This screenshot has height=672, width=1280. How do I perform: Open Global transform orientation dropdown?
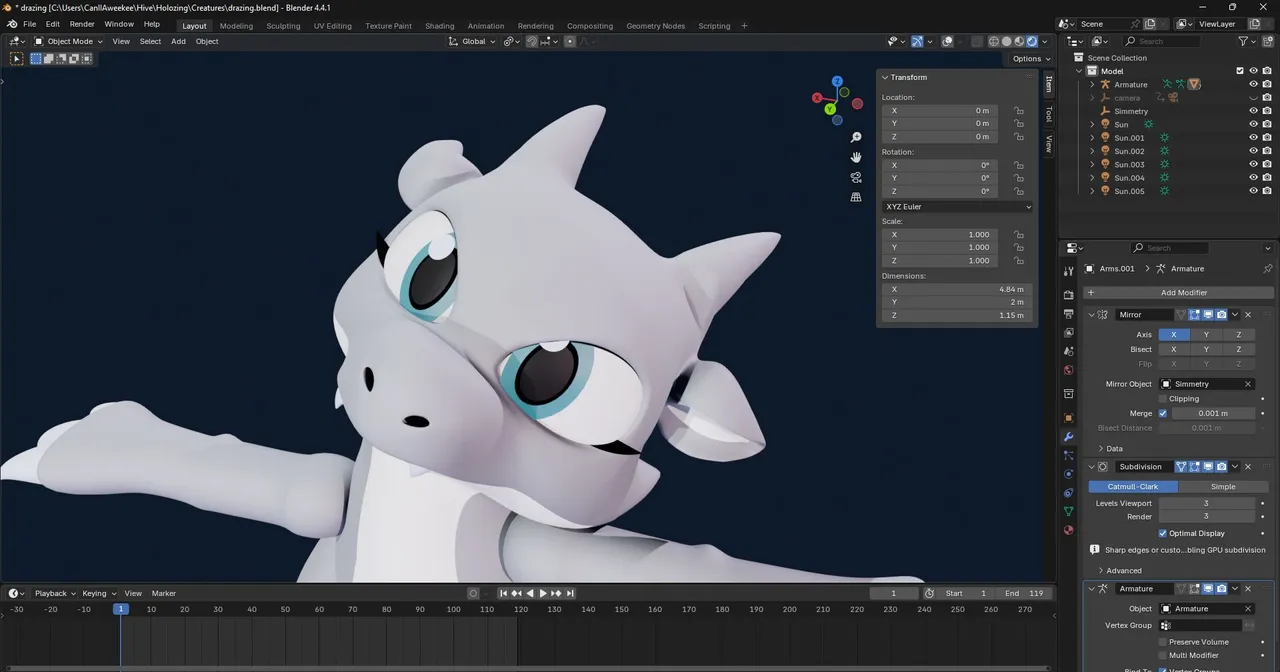tap(472, 41)
